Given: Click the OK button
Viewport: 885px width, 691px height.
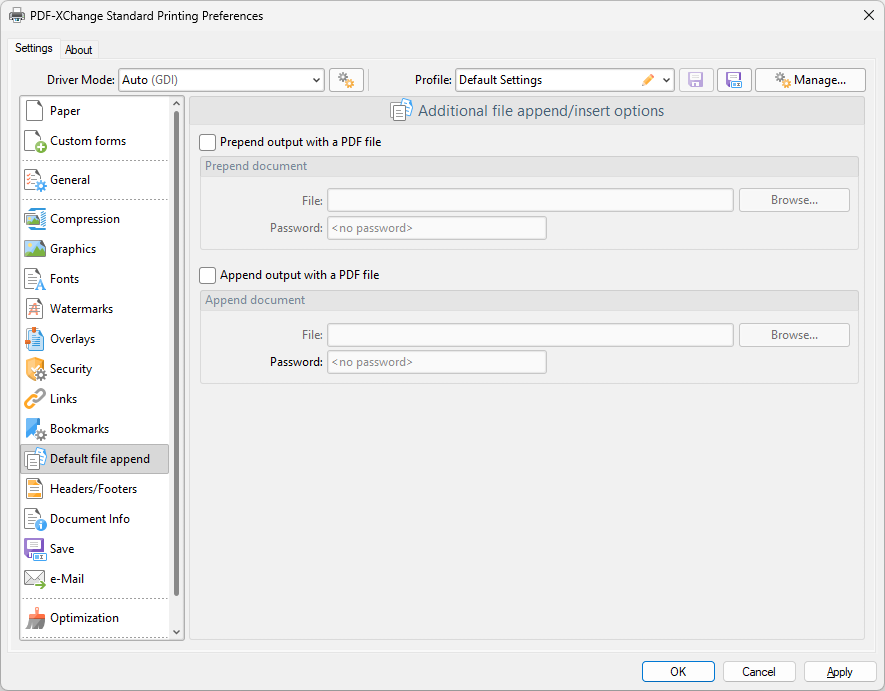Looking at the screenshot, I should (x=678, y=672).
